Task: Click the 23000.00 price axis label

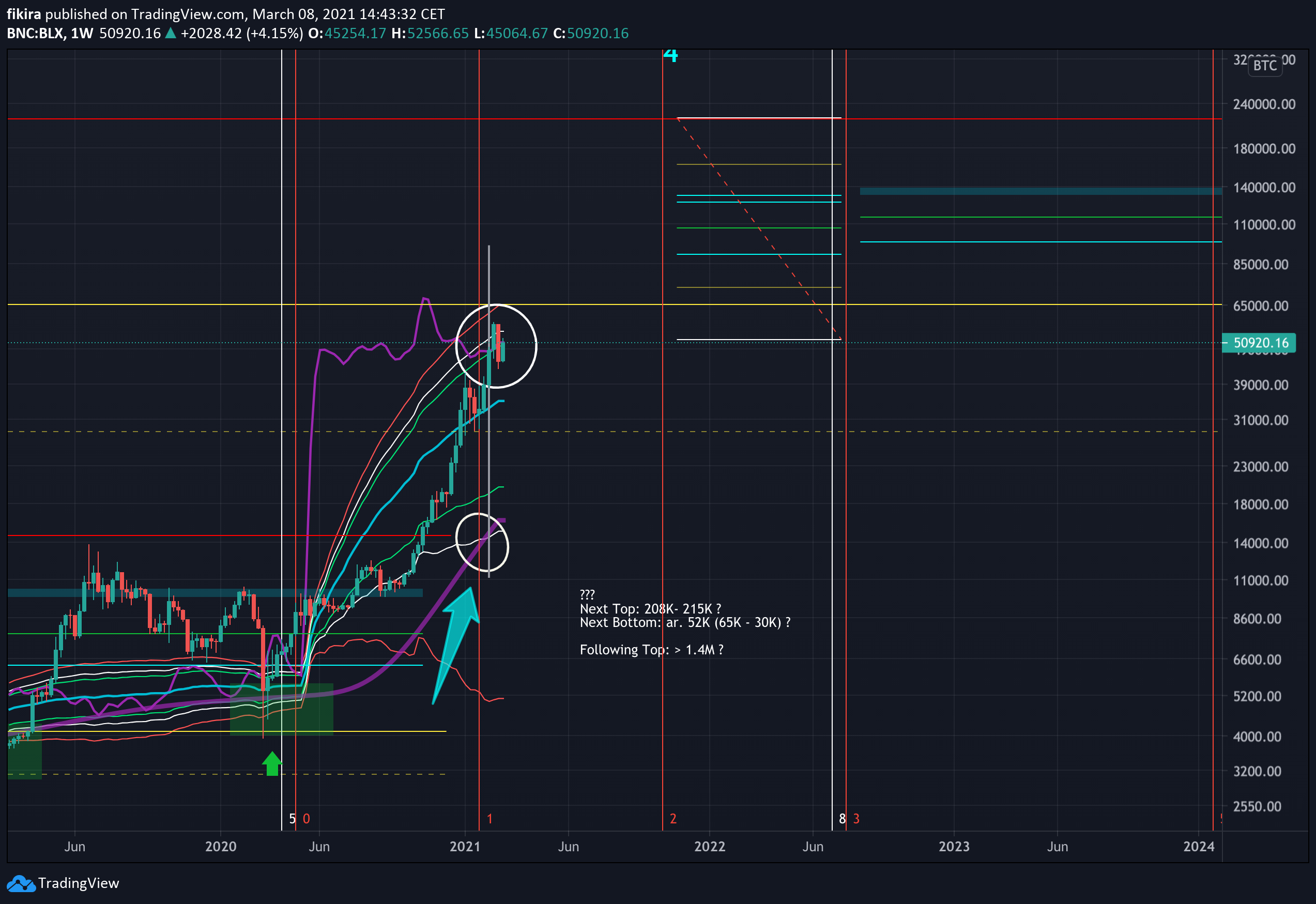Action: coord(1261,467)
